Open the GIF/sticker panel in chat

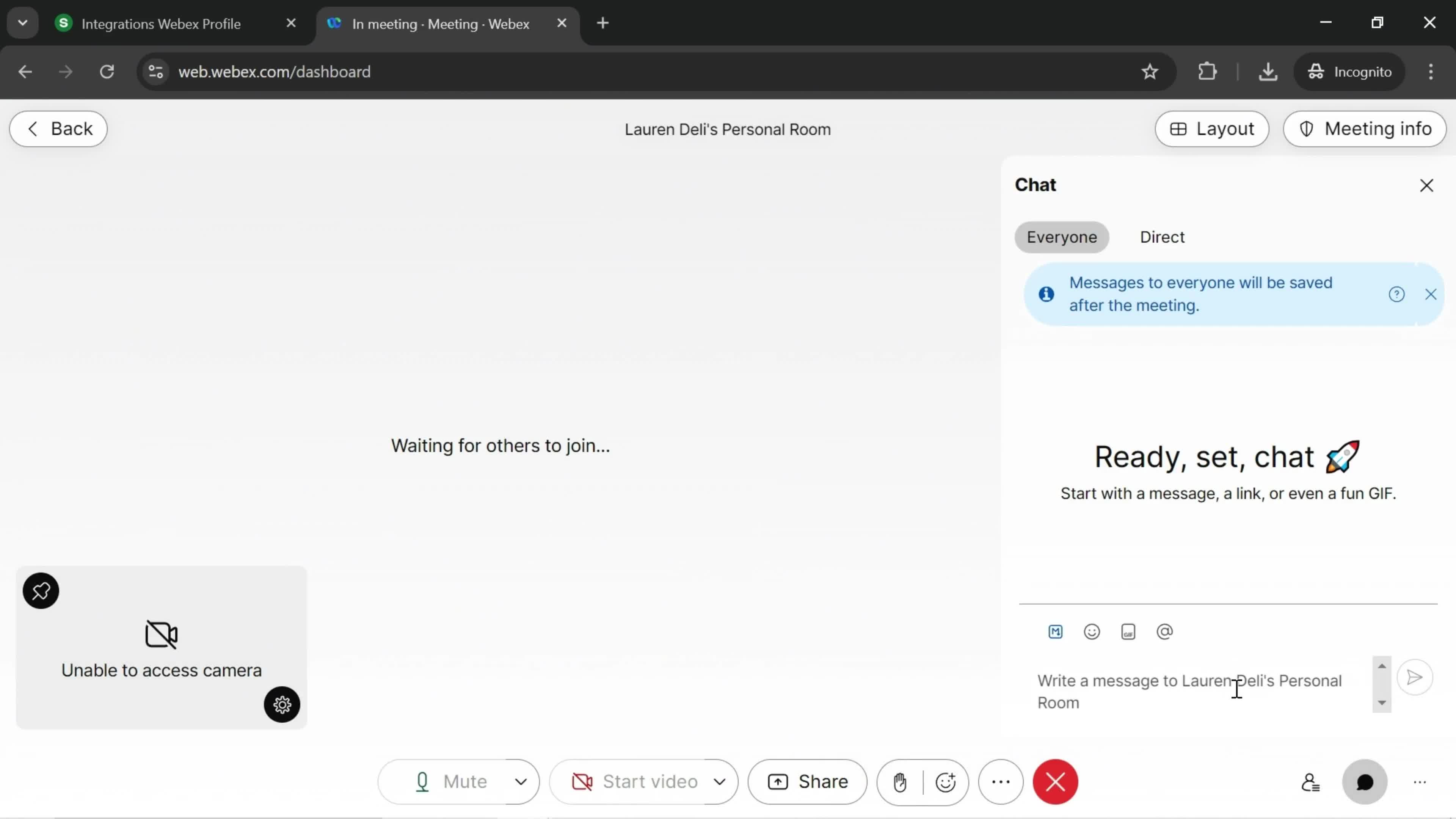click(1128, 631)
